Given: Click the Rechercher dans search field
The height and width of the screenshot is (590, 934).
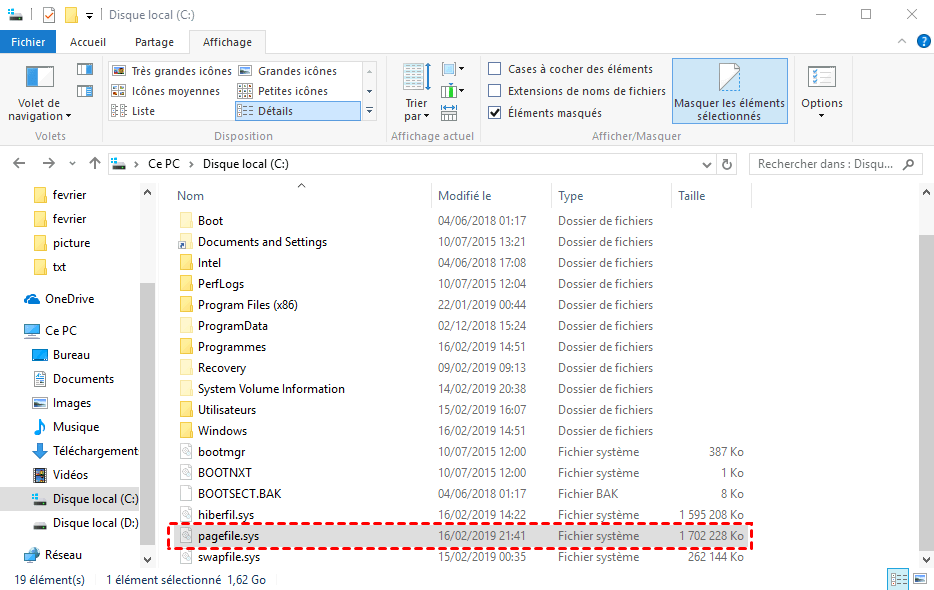Looking at the screenshot, I should [x=836, y=164].
